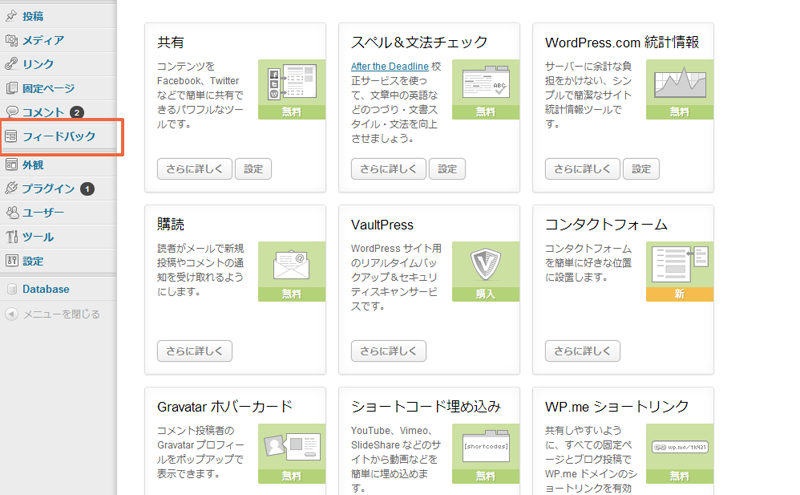Click さらに詳しく in the VaultPress card
Screen dimensions: 800x495
point(388,351)
